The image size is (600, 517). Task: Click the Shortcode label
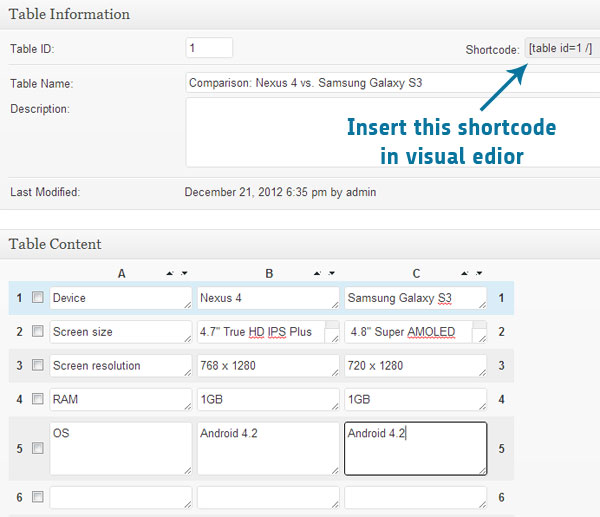(492, 50)
